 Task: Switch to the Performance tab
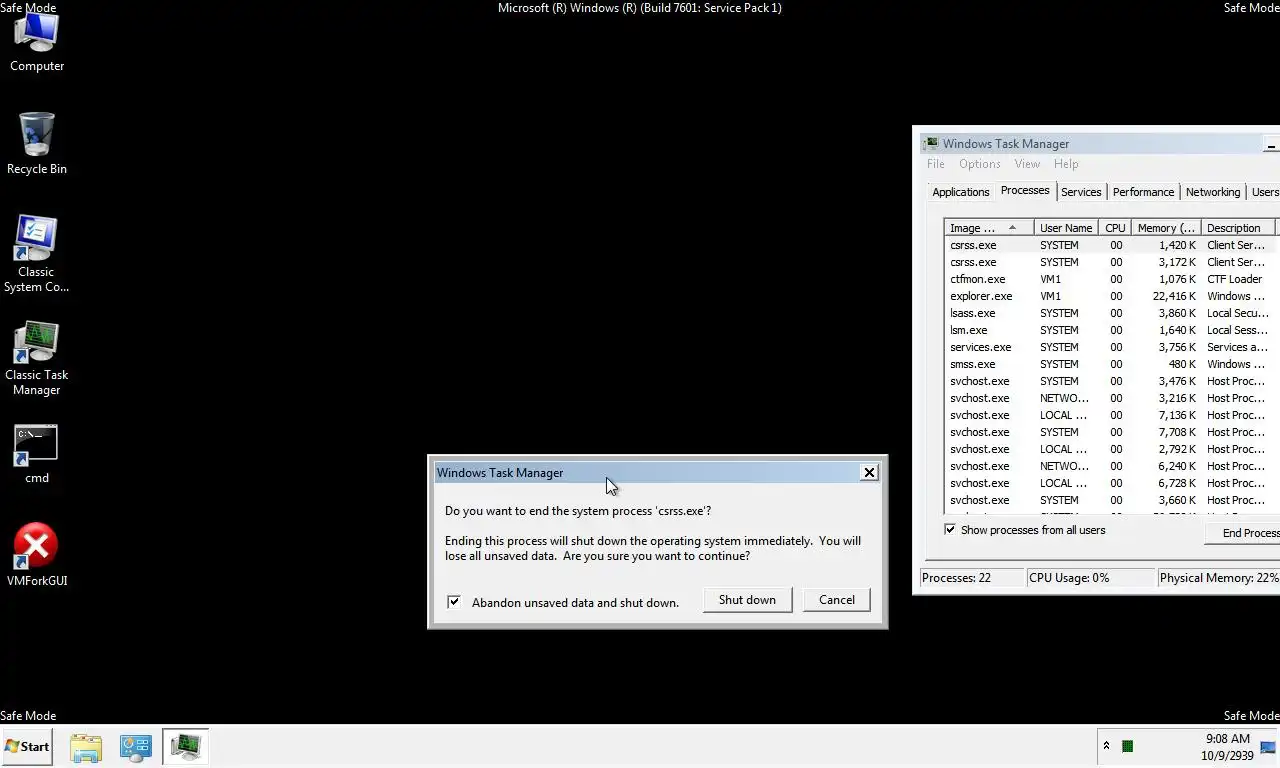click(1143, 192)
